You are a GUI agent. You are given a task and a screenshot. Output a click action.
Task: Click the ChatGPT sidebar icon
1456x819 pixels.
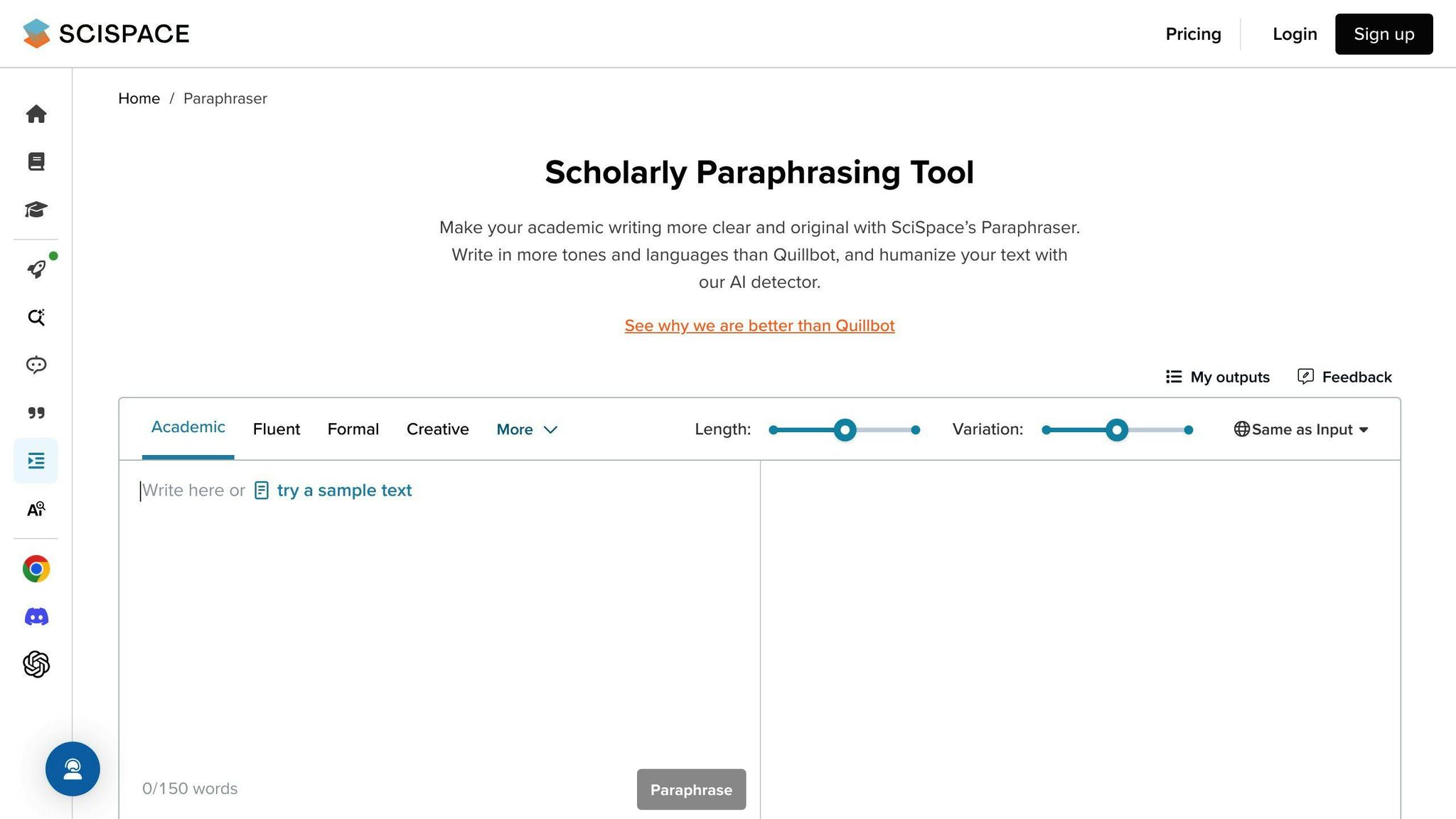pyautogui.click(x=36, y=664)
